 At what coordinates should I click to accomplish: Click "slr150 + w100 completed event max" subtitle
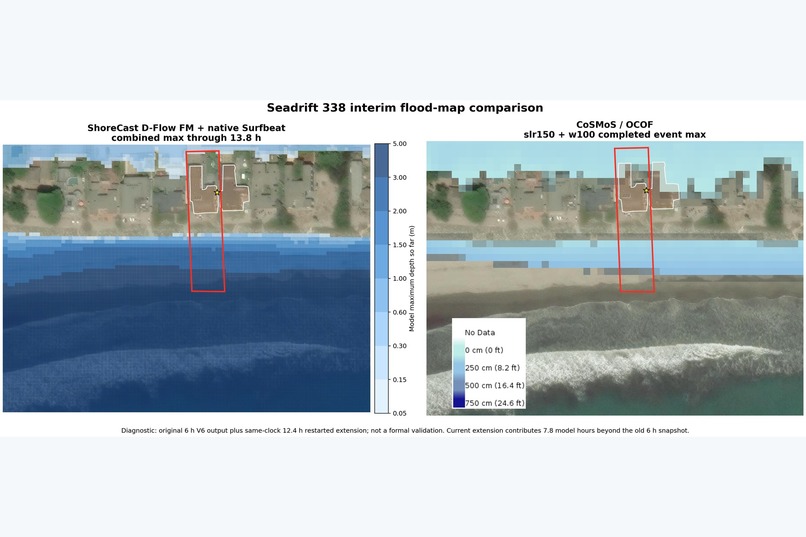click(x=614, y=135)
